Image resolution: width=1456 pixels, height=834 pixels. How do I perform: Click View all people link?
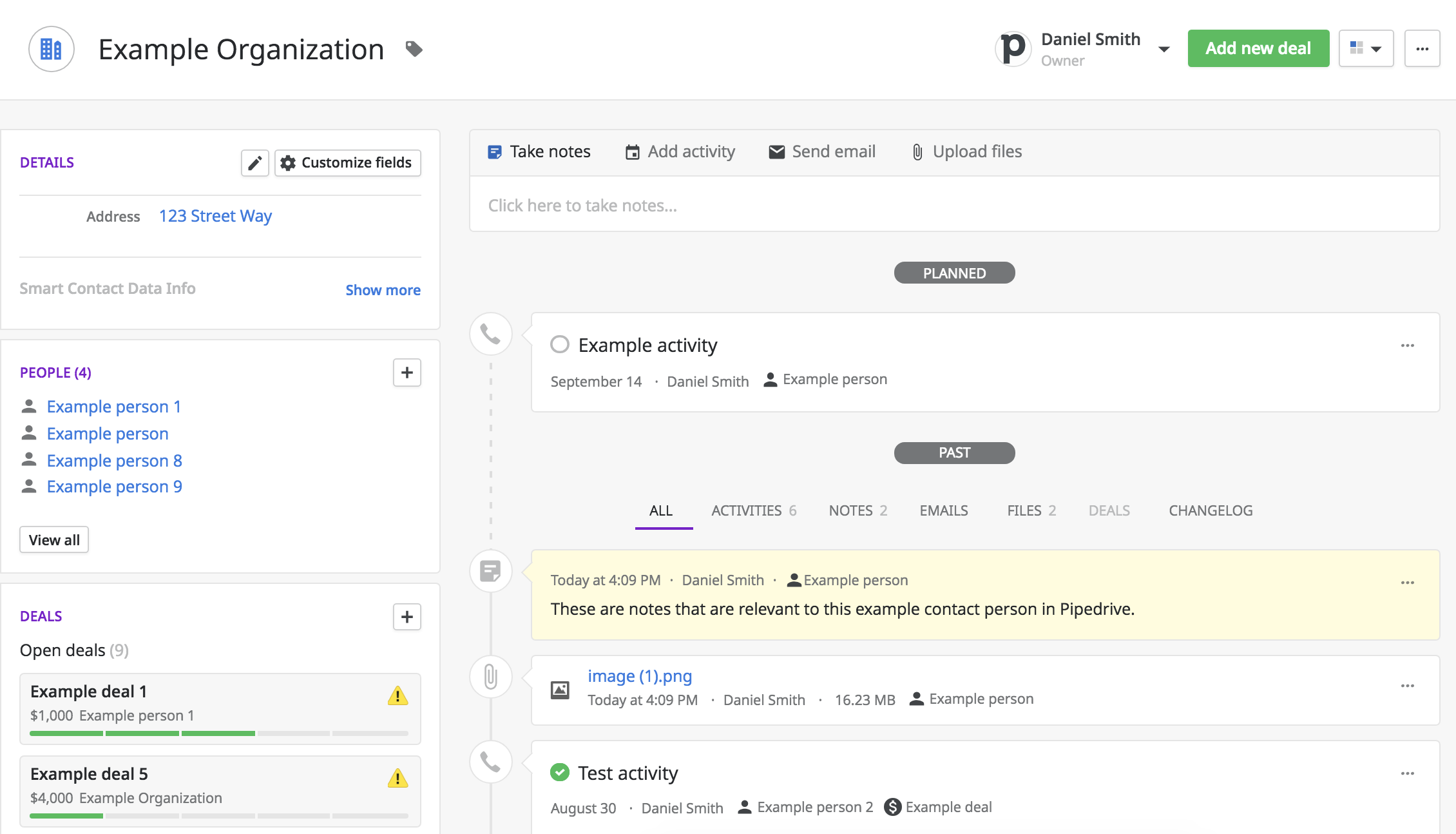coord(54,539)
